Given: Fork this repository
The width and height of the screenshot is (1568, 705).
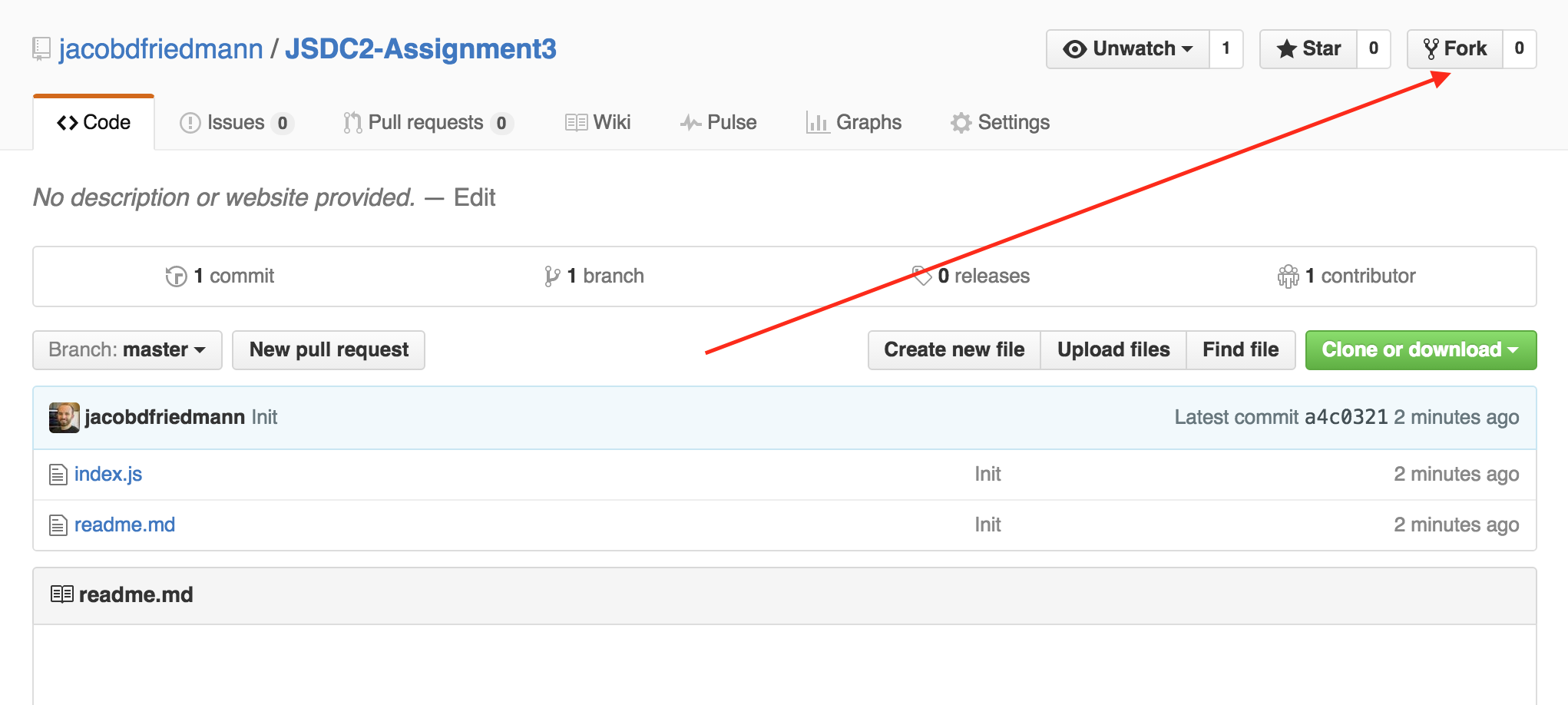Looking at the screenshot, I should point(1455,49).
